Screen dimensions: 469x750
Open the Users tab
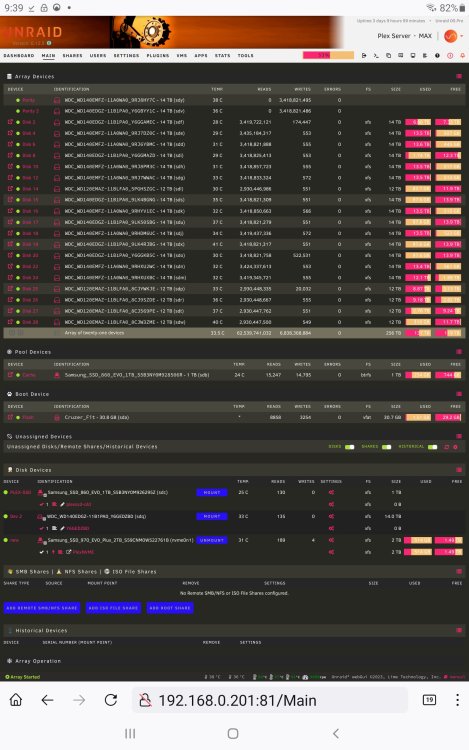point(98,55)
